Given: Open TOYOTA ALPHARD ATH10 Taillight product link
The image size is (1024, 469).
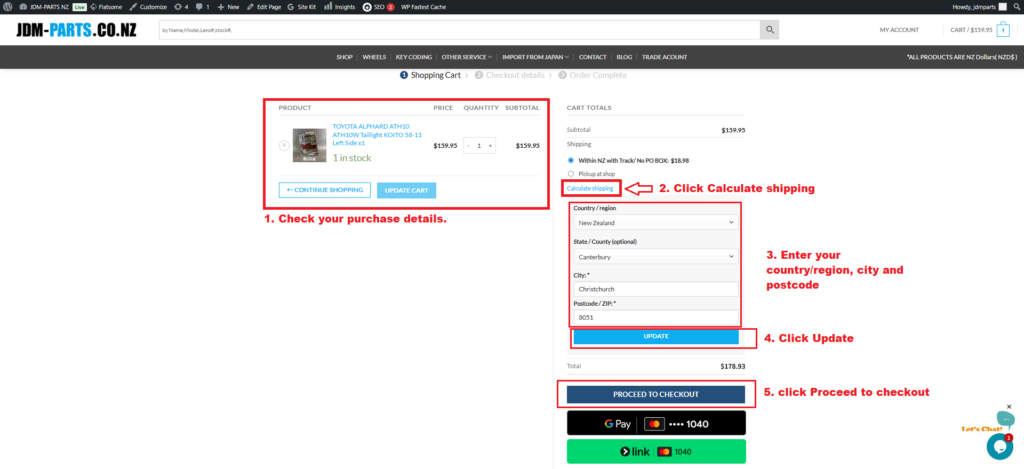Looking at the screenshot, I should tap(377, 135).
